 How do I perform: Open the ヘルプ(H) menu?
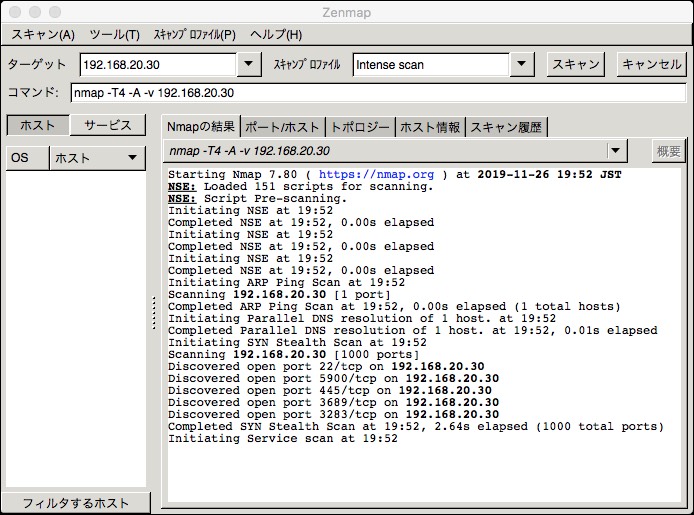[276, 34]
